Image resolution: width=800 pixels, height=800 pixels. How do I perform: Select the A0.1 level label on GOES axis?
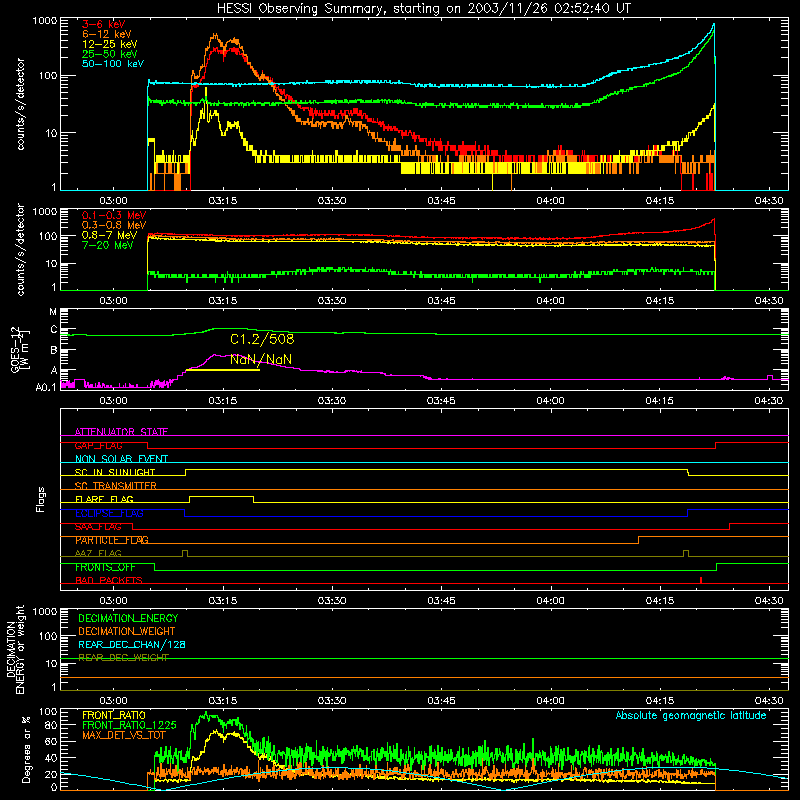coord(45,387)
